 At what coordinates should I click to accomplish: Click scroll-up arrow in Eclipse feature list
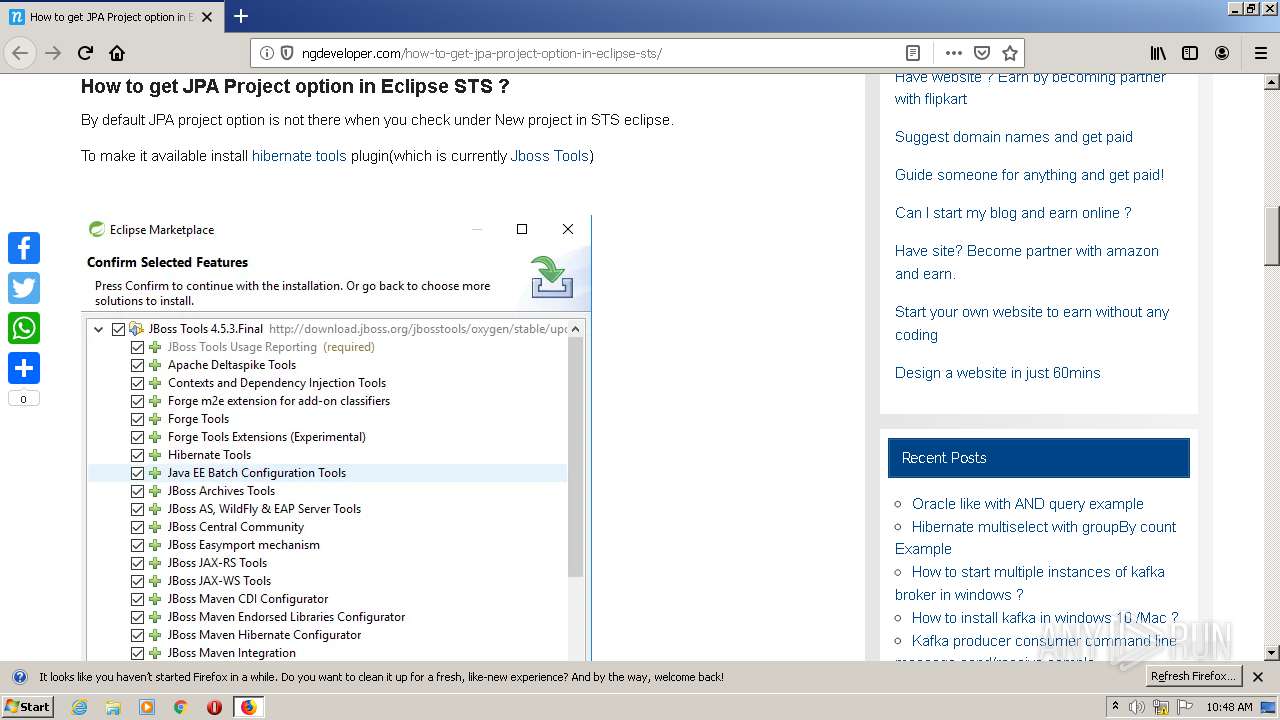pyautogui.click(x=575, y=329)
